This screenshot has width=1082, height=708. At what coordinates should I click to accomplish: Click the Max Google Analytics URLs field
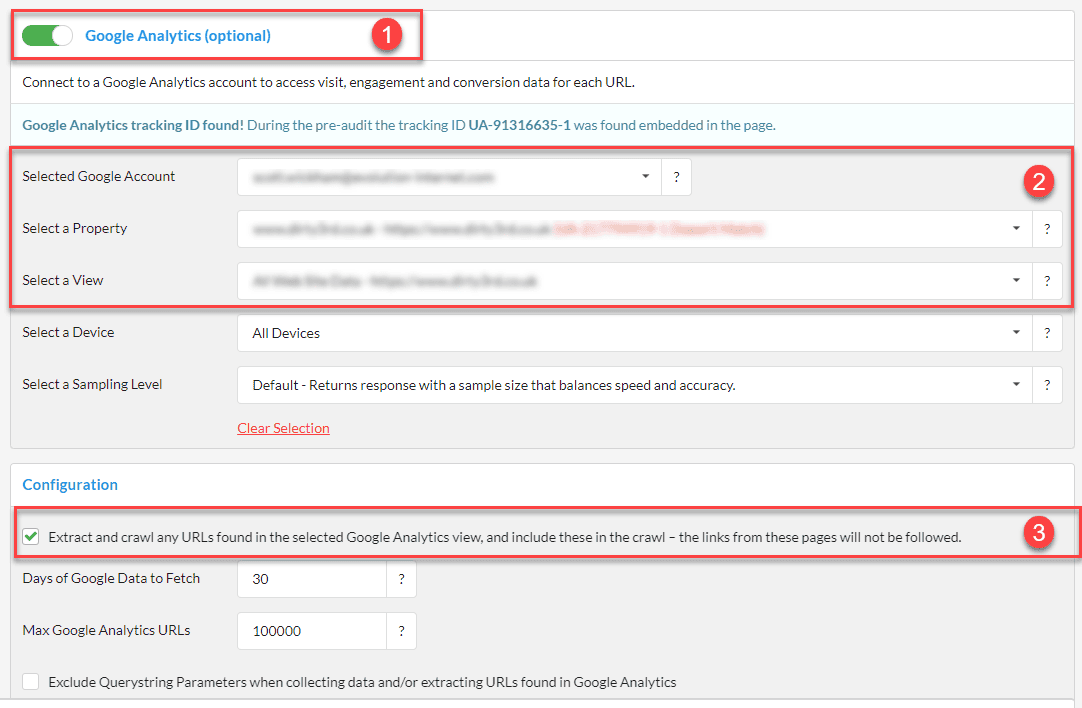[x=312, y=631]
